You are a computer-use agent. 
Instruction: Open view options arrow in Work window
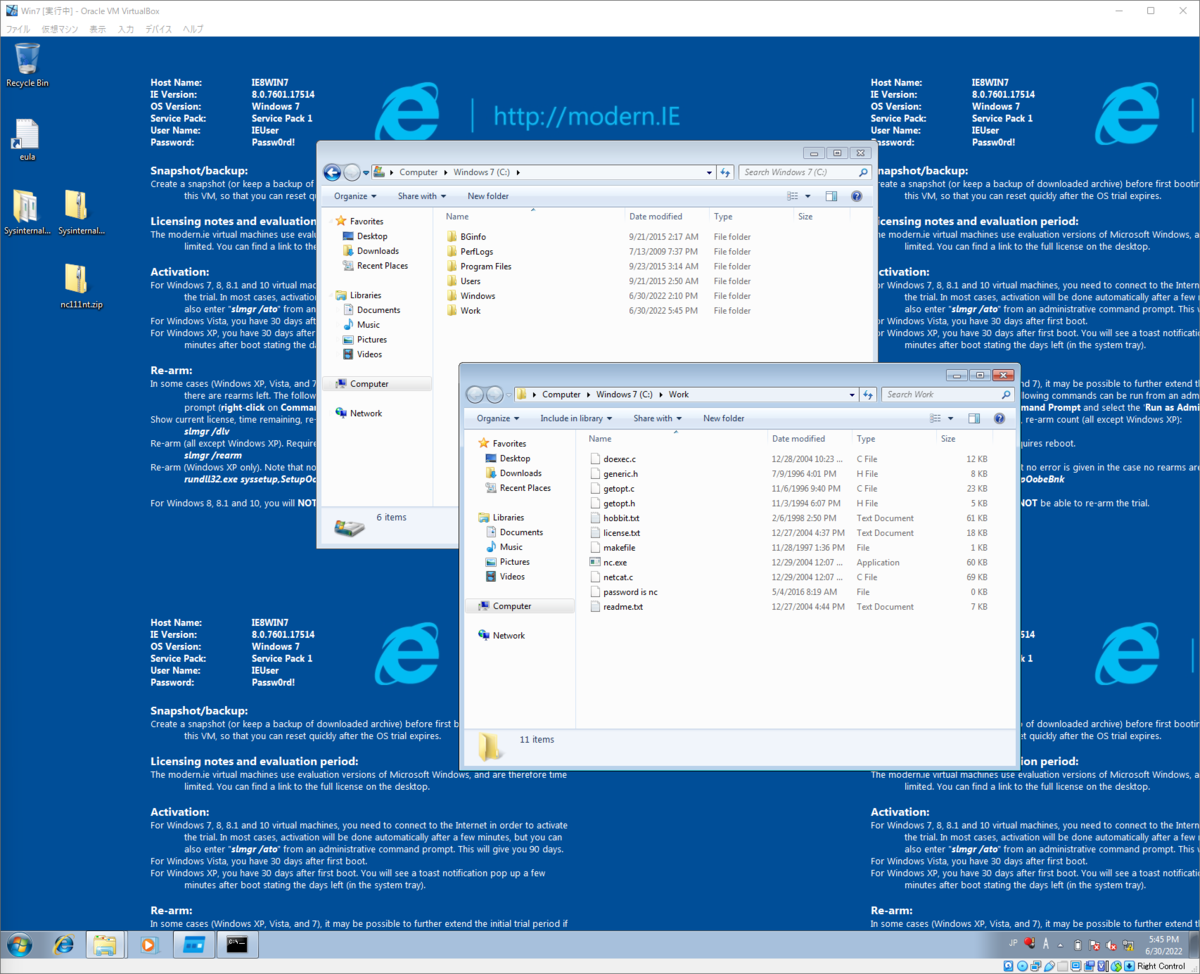pyautogui.click(x=951, y=419)
